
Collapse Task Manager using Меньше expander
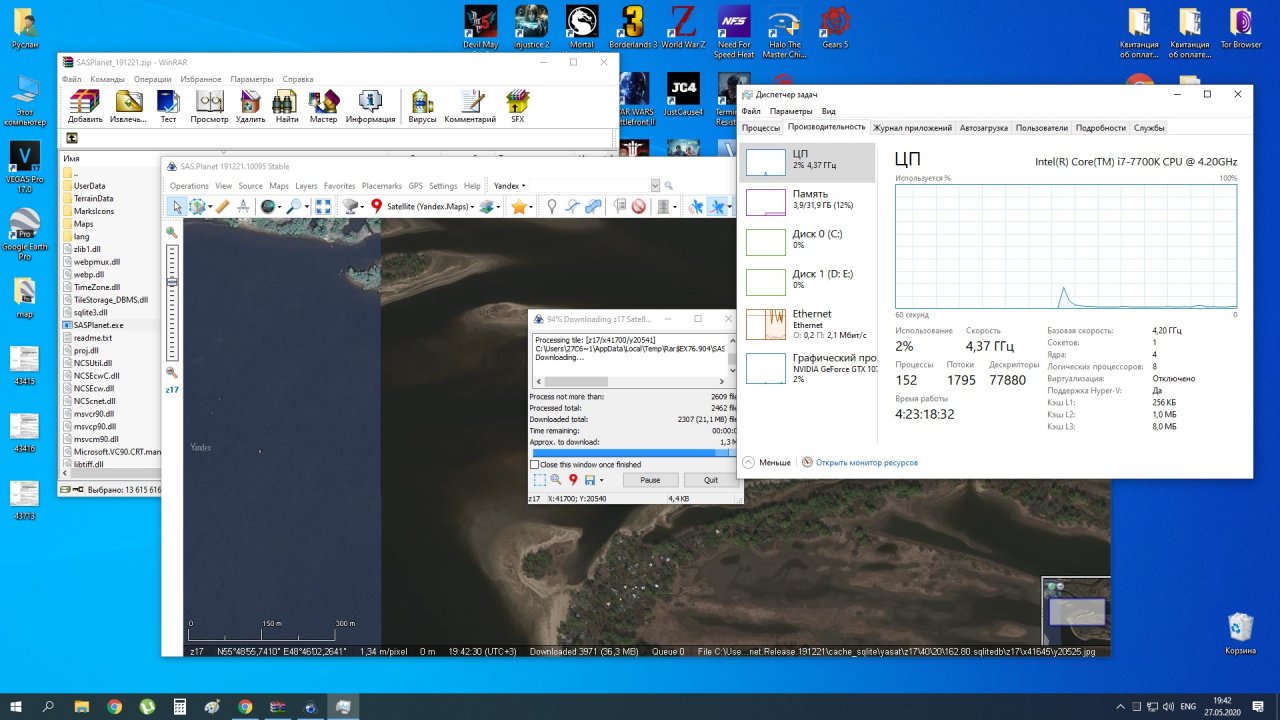[768, 463]
